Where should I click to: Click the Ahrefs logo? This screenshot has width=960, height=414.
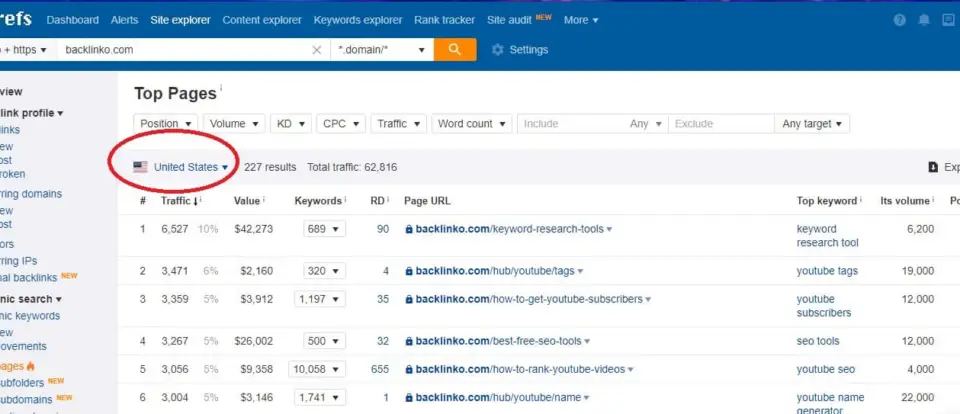point(16,18)
